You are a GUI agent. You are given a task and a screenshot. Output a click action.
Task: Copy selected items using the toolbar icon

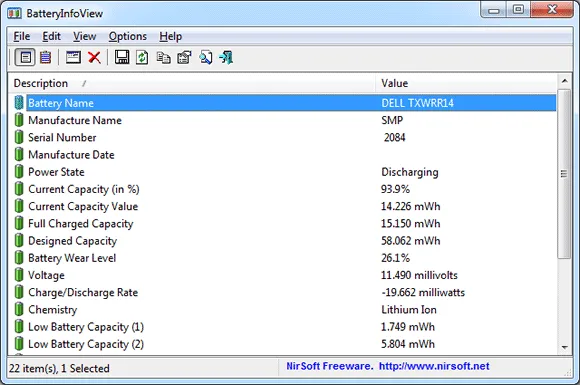(163, 58)
